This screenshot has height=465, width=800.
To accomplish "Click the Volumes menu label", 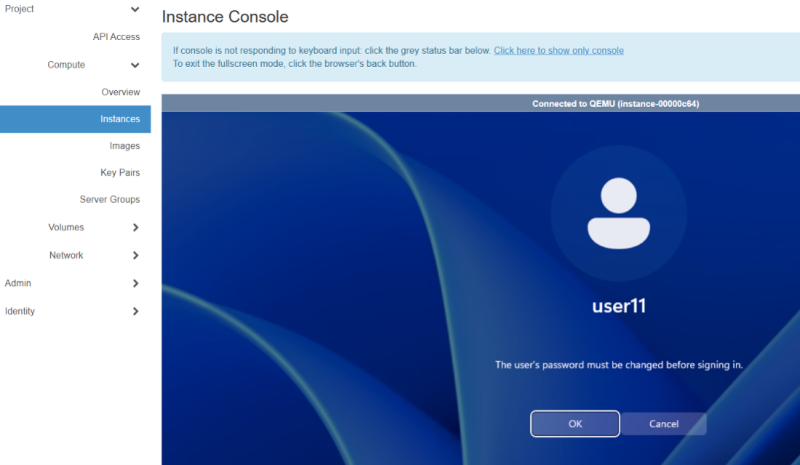I will click(66, 227).
